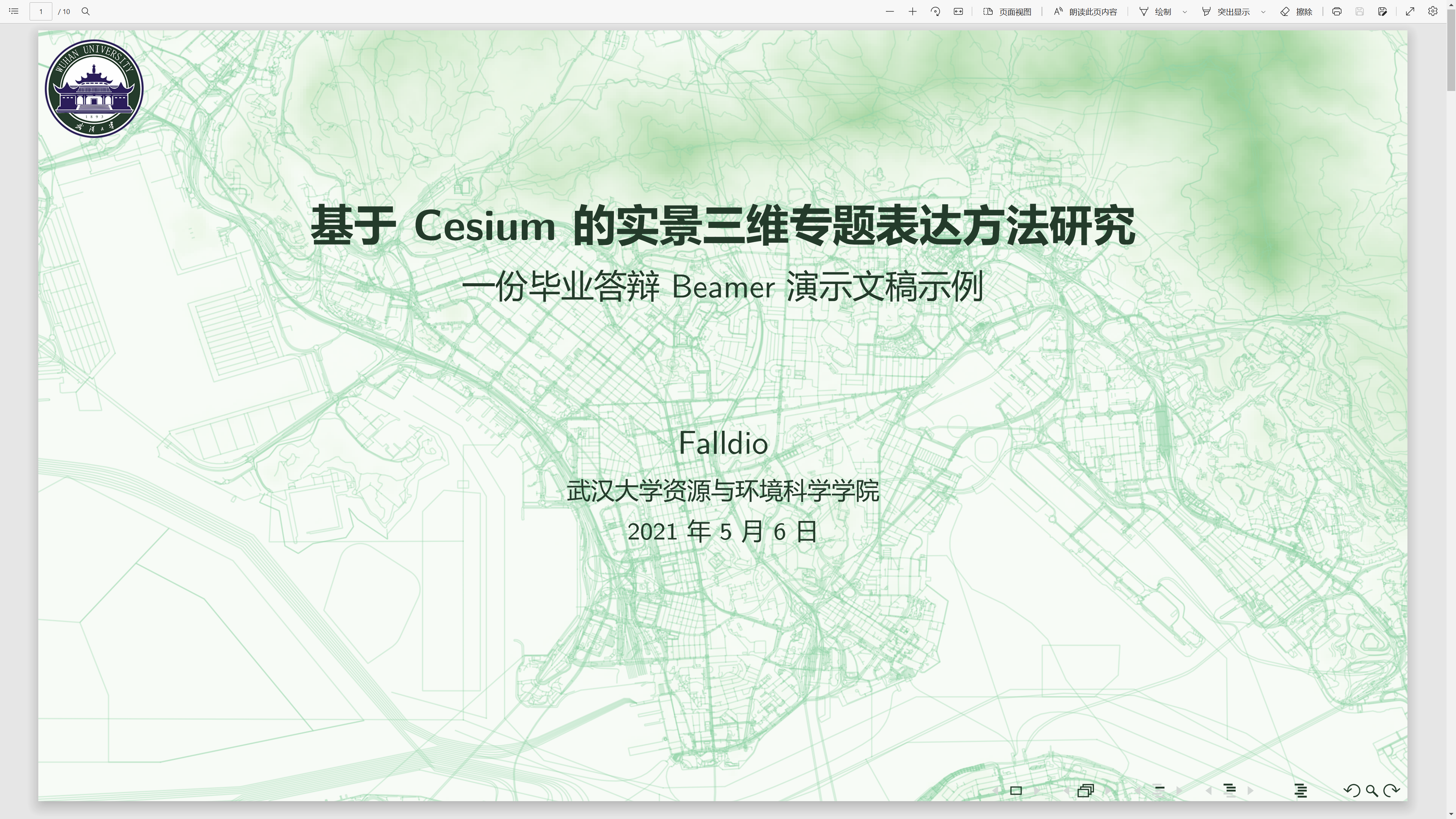This screenshot has height=819, width=1456.
Task: Click the save as icon
Action: (x=1382, y=11)
